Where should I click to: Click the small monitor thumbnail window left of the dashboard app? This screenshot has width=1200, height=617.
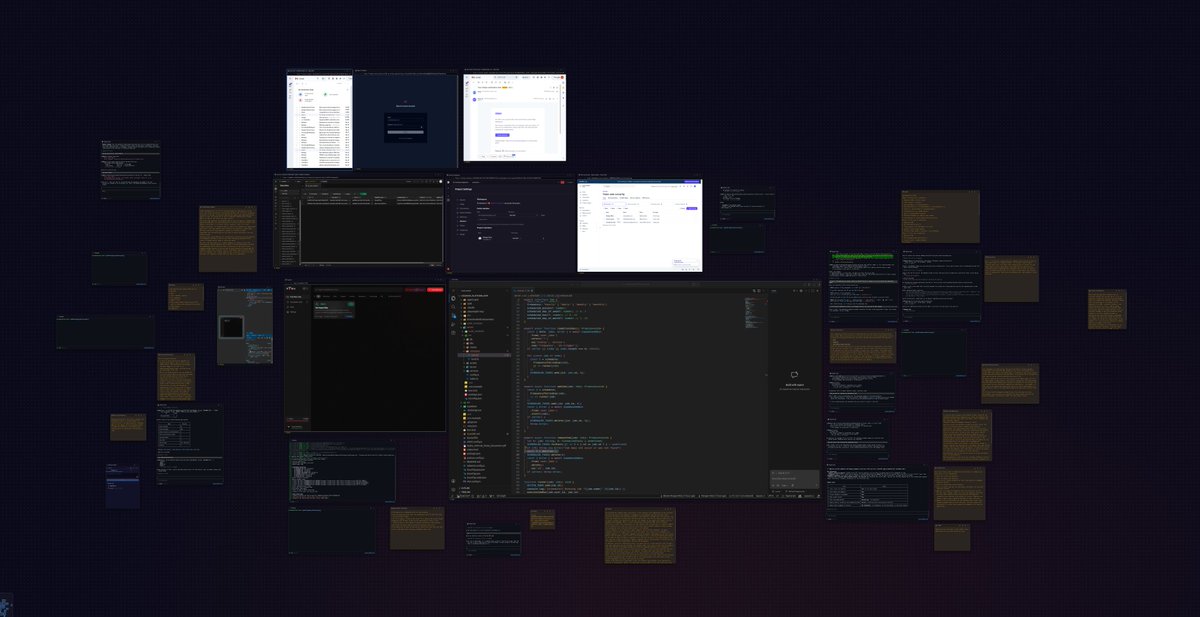pos(232,327)
